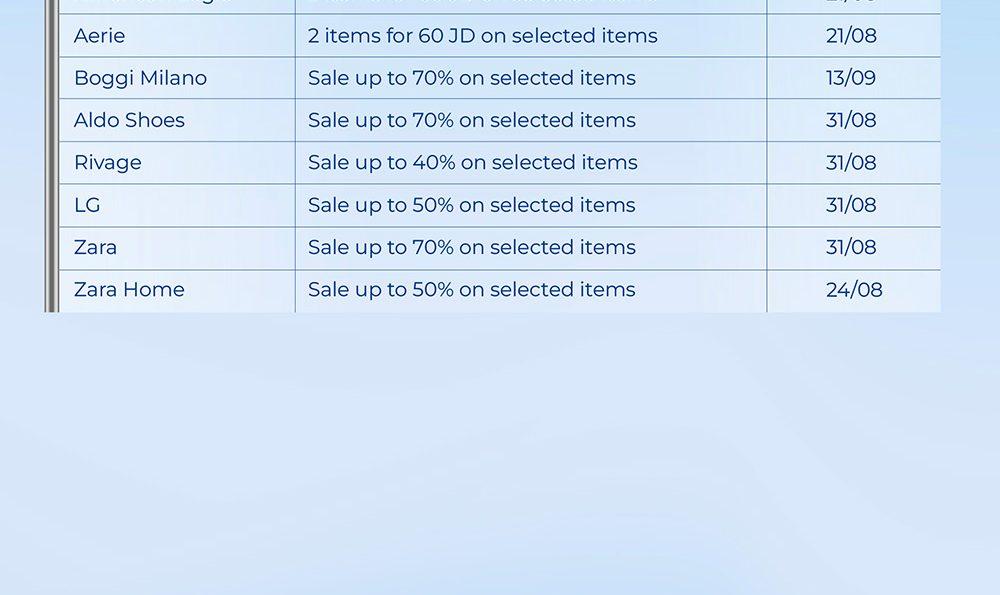Screen dimensions: 1000x595
Task: Select the Rivage 40% sale offer
Action: pos(472,162)
